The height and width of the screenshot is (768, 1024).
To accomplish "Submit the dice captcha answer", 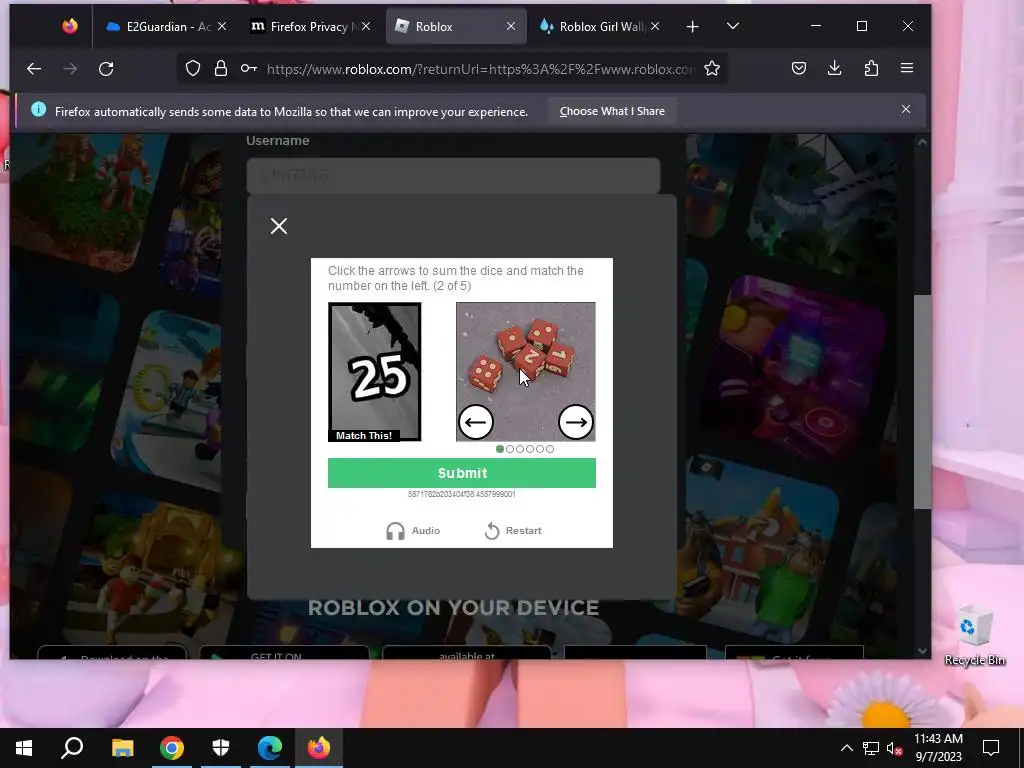I will pos(462,473).
